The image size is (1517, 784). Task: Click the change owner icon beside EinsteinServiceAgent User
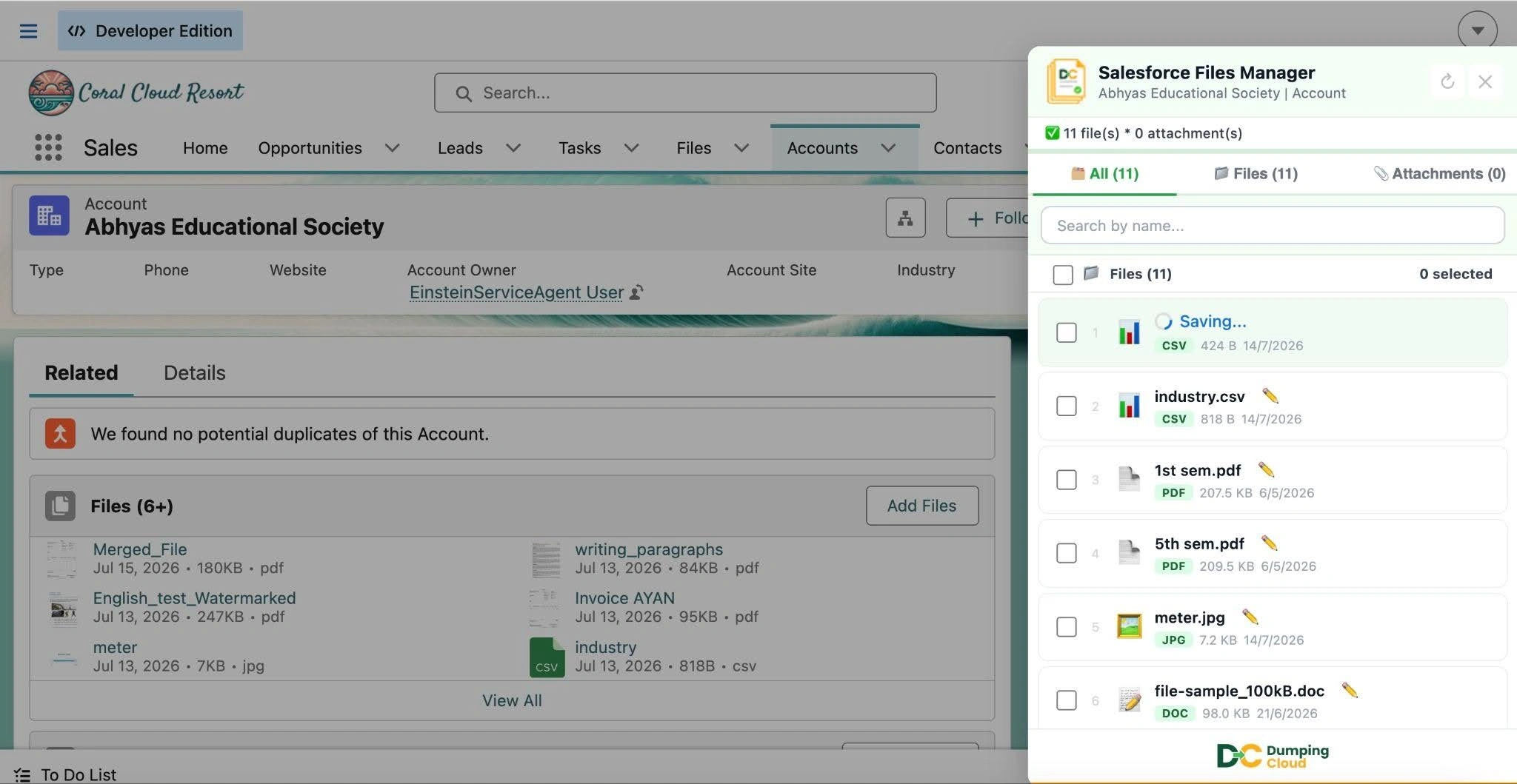[x=636, y=292]
